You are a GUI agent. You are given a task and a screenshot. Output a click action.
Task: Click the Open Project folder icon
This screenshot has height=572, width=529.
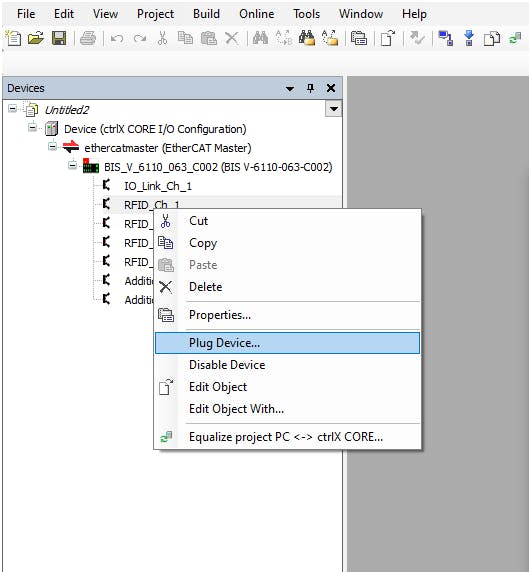(x=36, y=38)
